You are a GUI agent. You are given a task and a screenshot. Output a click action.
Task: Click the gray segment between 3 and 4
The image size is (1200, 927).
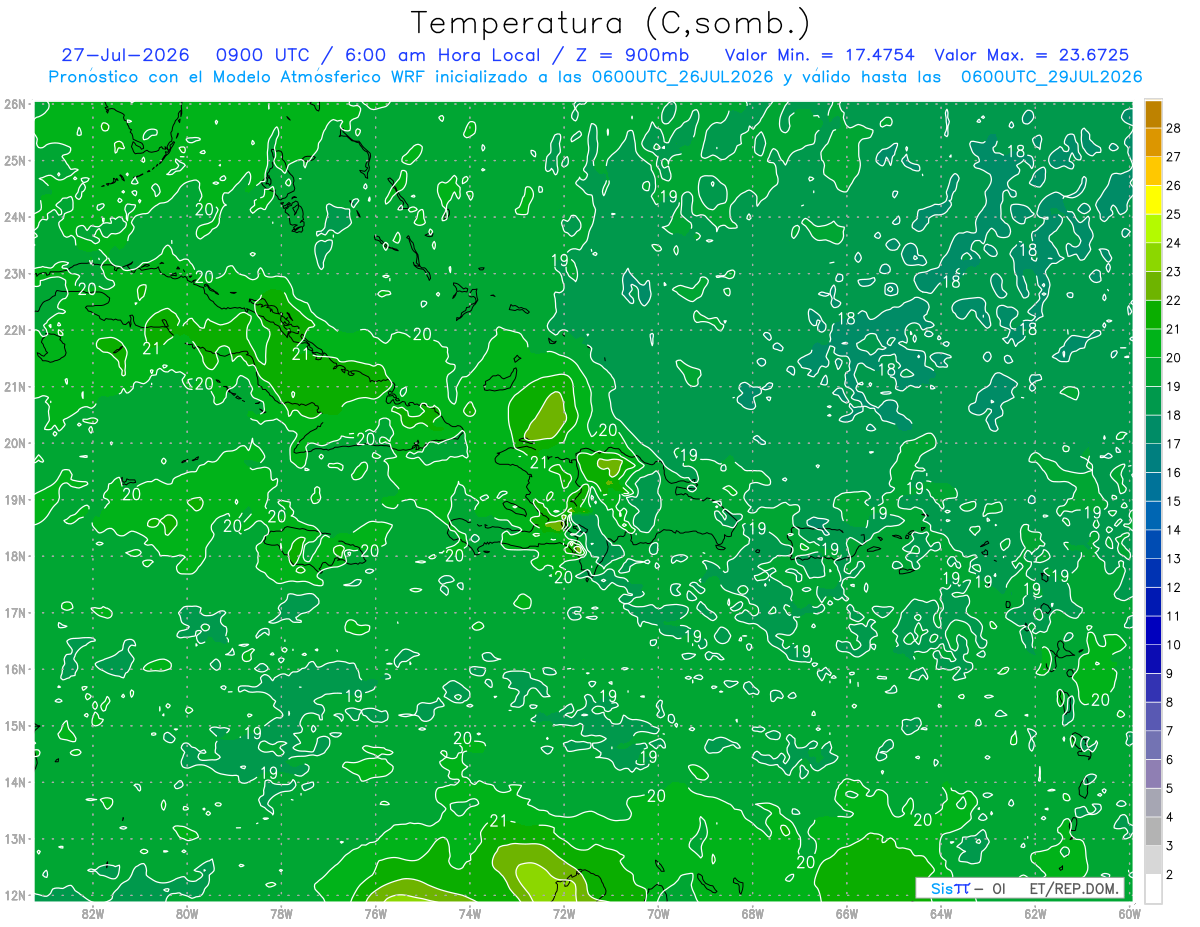tap(1153, 831)
